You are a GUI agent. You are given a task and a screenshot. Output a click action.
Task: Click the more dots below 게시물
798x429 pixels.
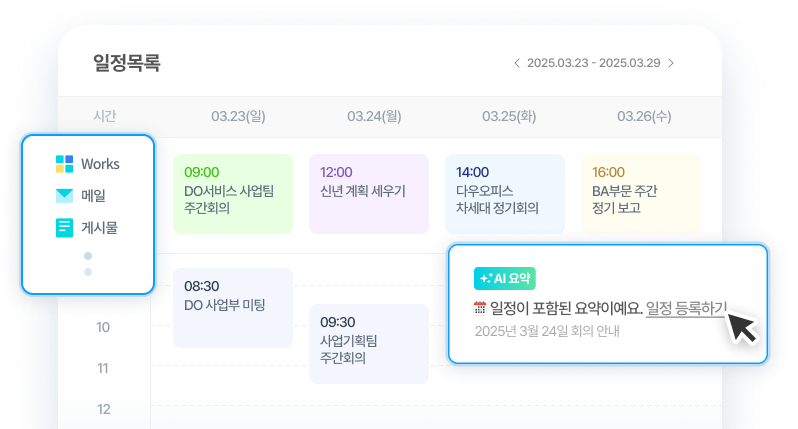click(x=88, y=264)
